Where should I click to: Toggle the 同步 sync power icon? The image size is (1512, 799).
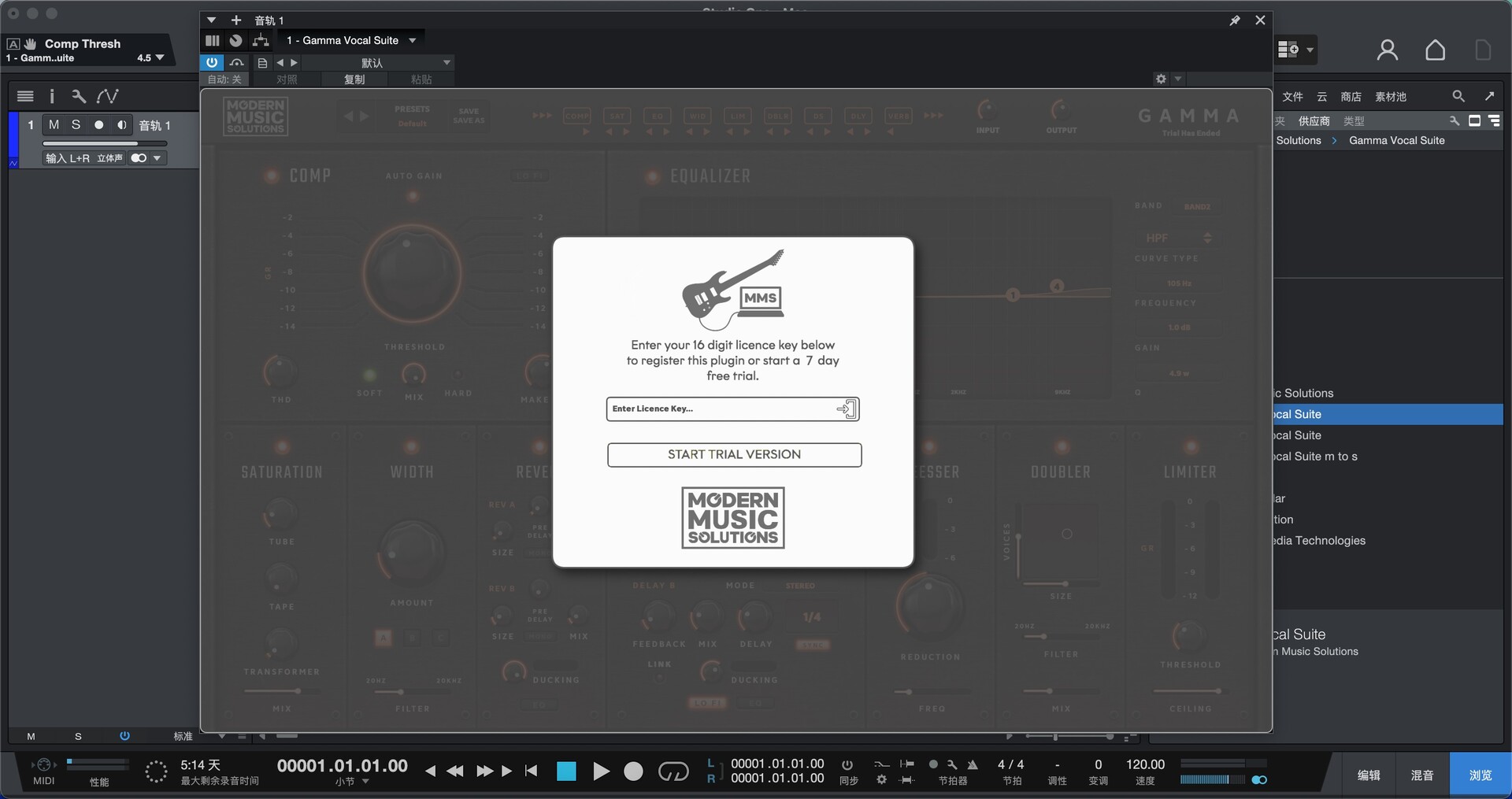coord(847,764)
